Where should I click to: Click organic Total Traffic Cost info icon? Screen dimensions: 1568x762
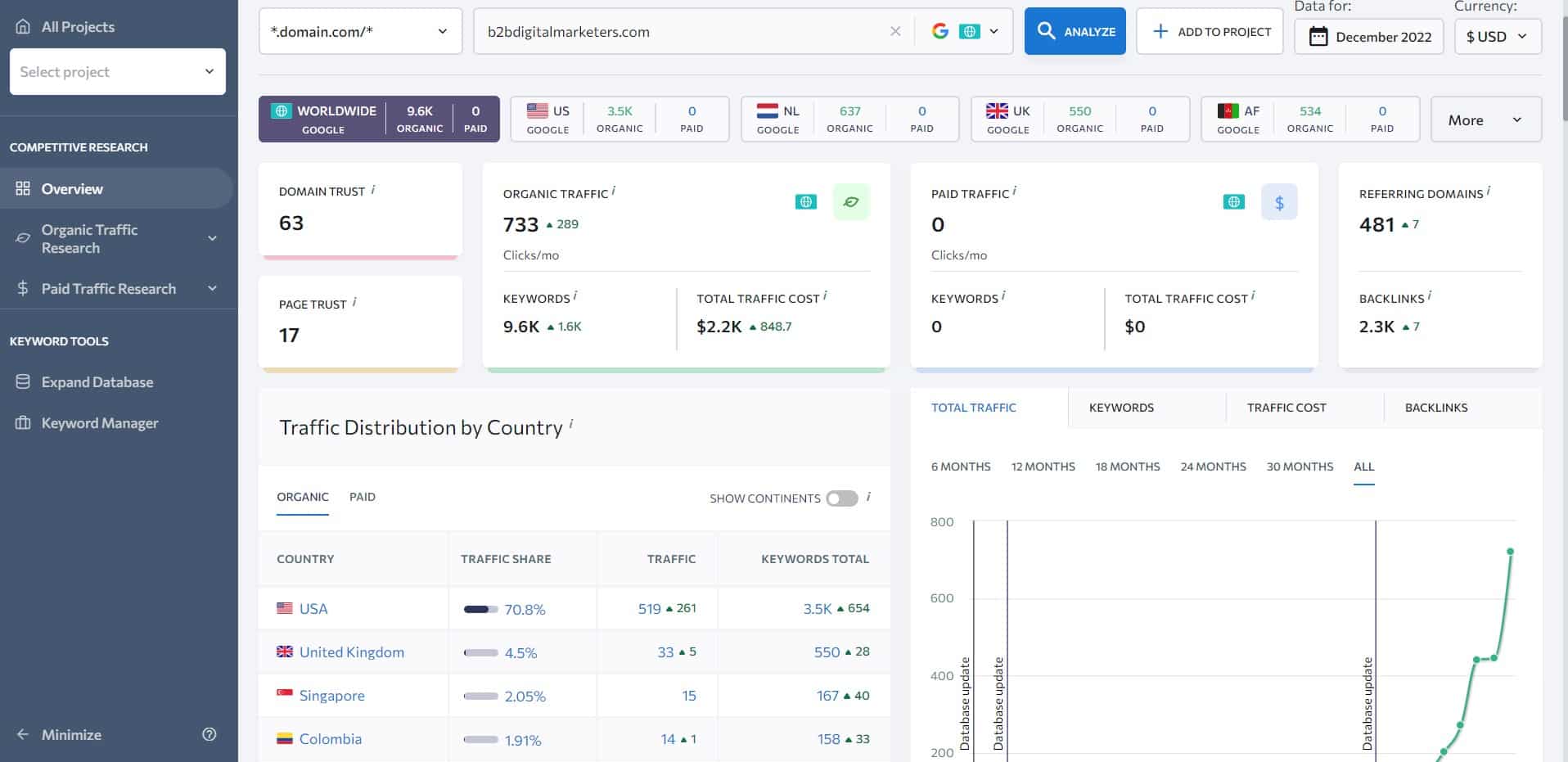coord(825,295)
